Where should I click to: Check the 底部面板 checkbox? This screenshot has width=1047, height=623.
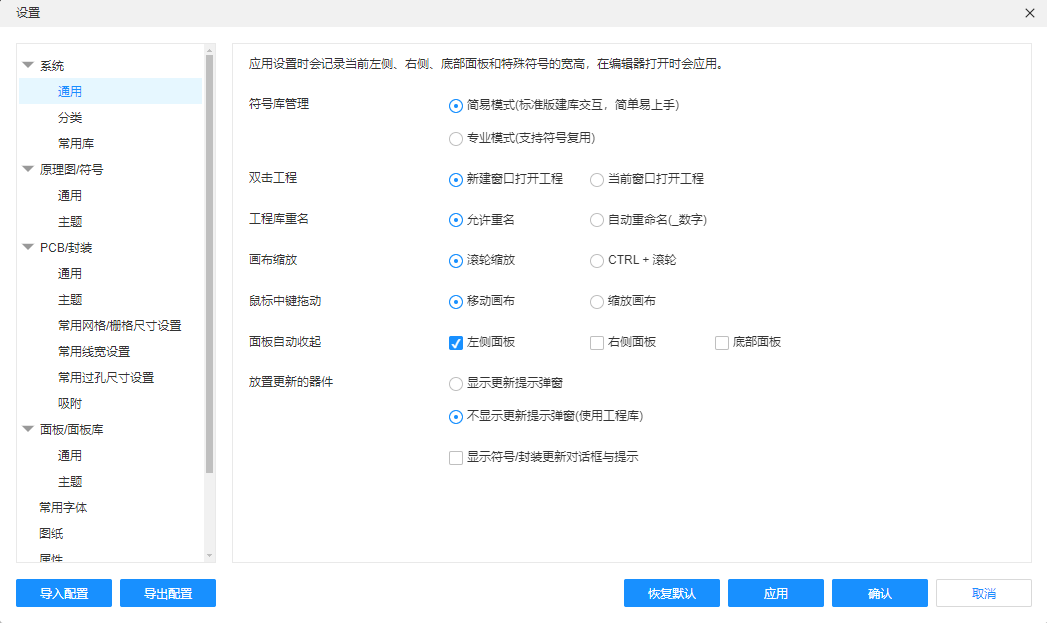point(722,343)
